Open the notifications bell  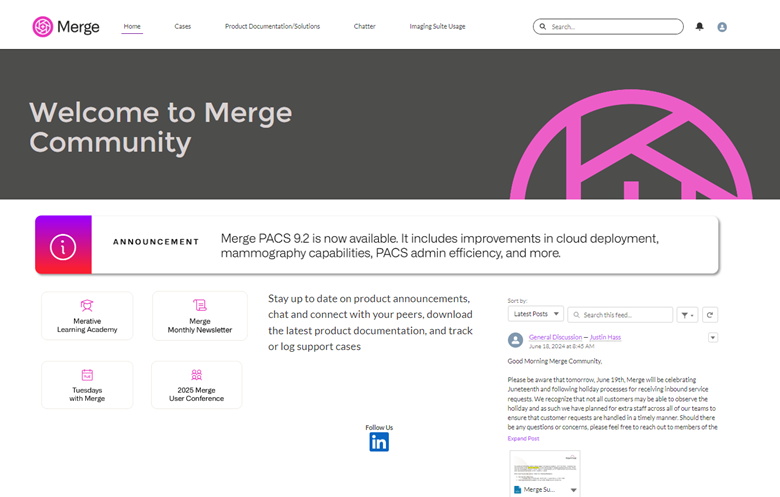pyautogui.click(x=699, y=26)
